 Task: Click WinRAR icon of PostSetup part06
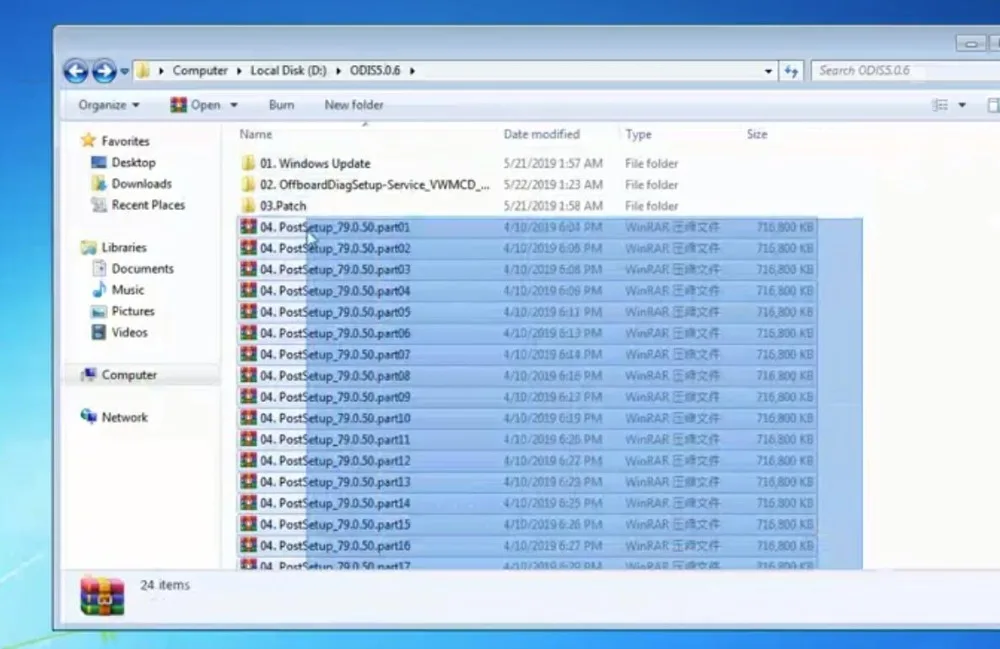click(x=249, y=333)
